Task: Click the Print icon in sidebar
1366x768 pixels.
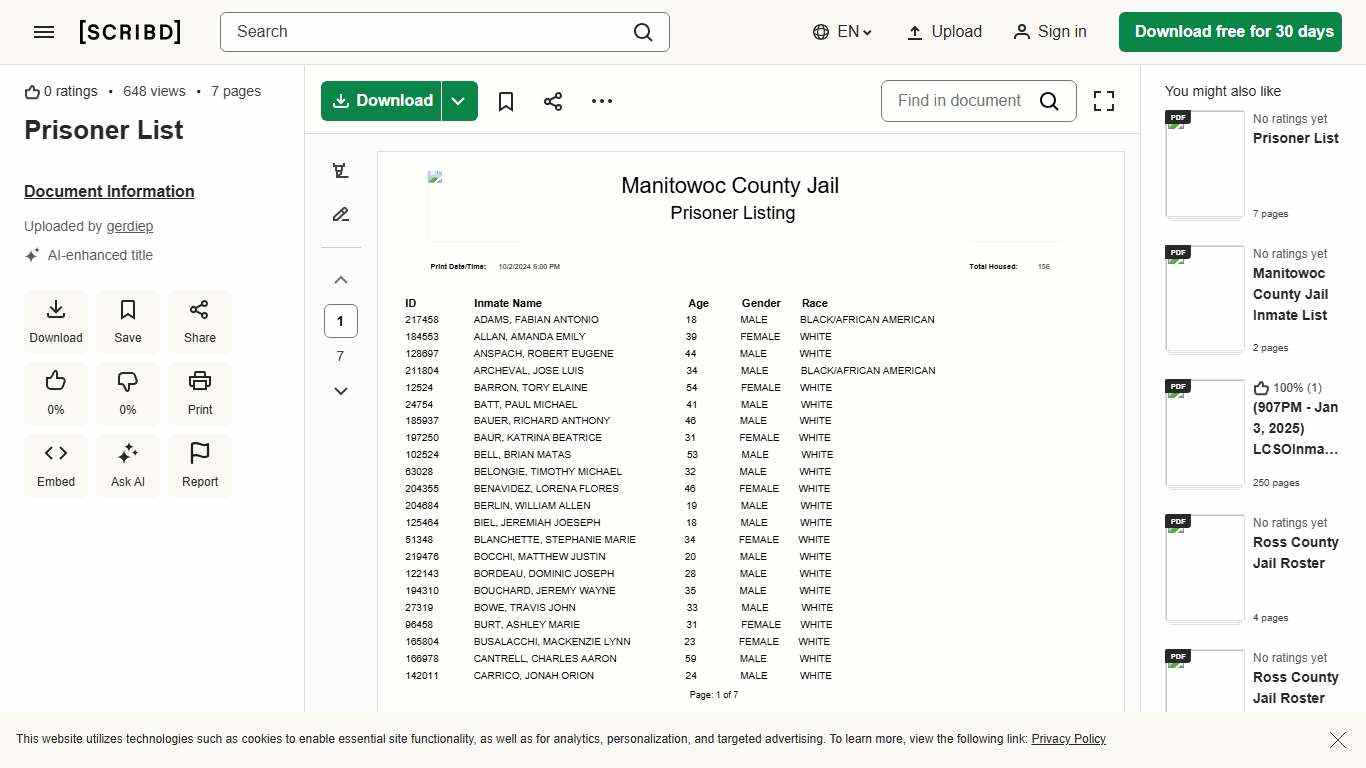Action: click(x=200, y=393)
